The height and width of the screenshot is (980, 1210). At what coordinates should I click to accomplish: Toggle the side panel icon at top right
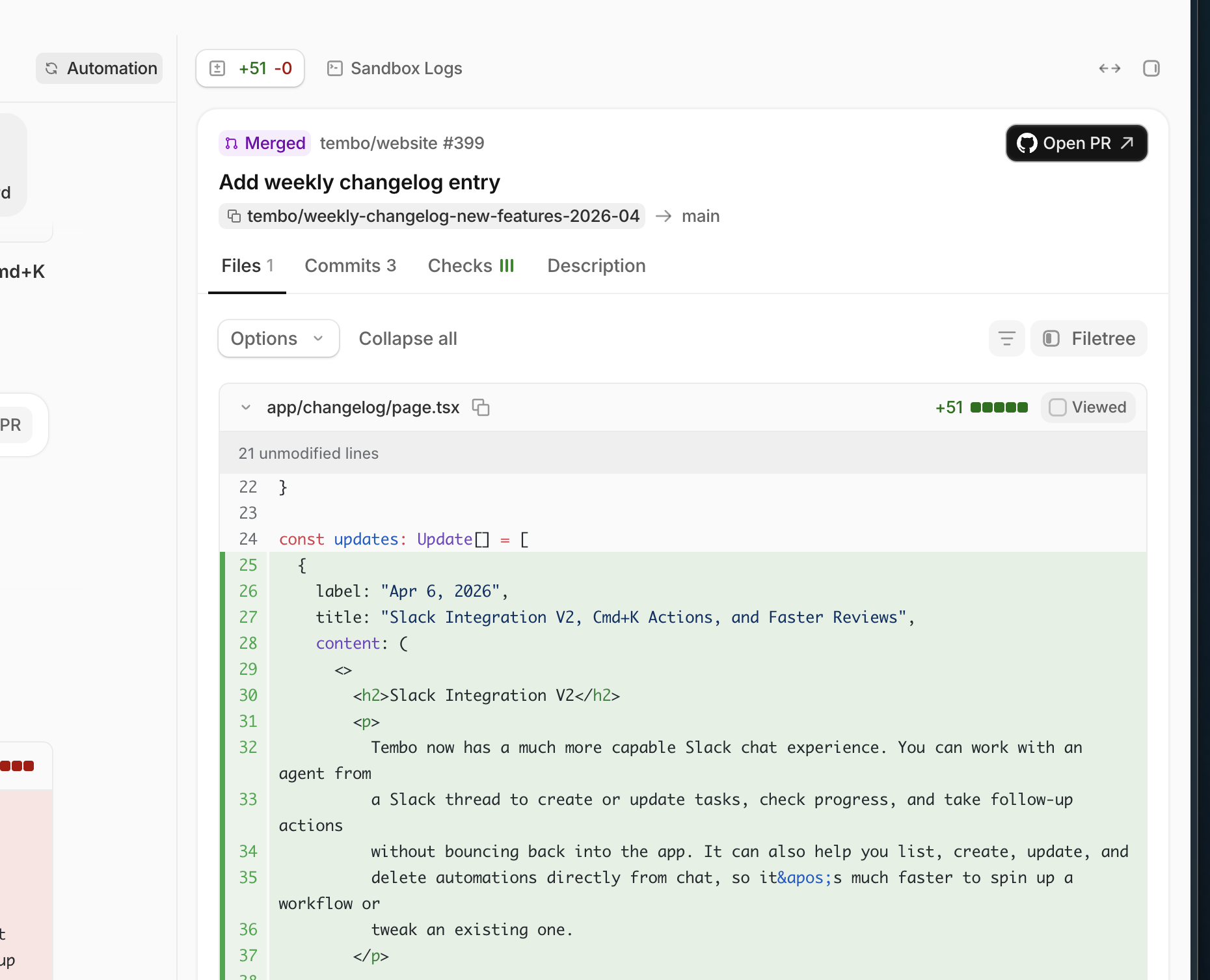[x=1151, y=68]
